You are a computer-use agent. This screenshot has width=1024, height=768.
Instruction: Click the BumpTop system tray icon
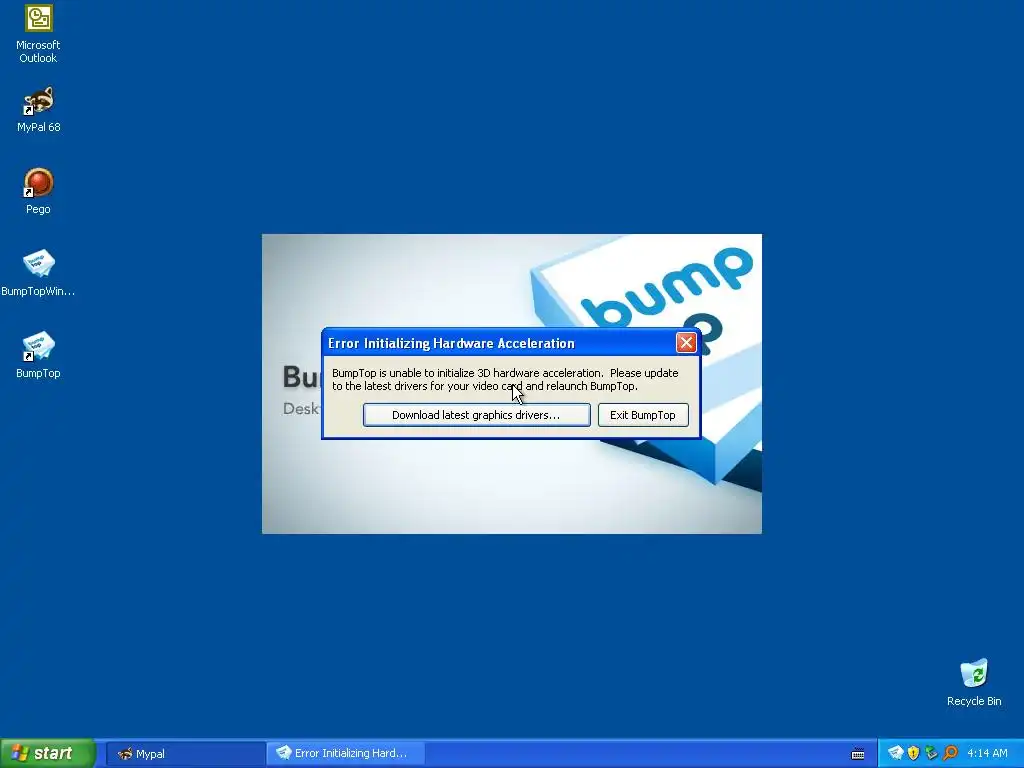[x=895, y=753]
